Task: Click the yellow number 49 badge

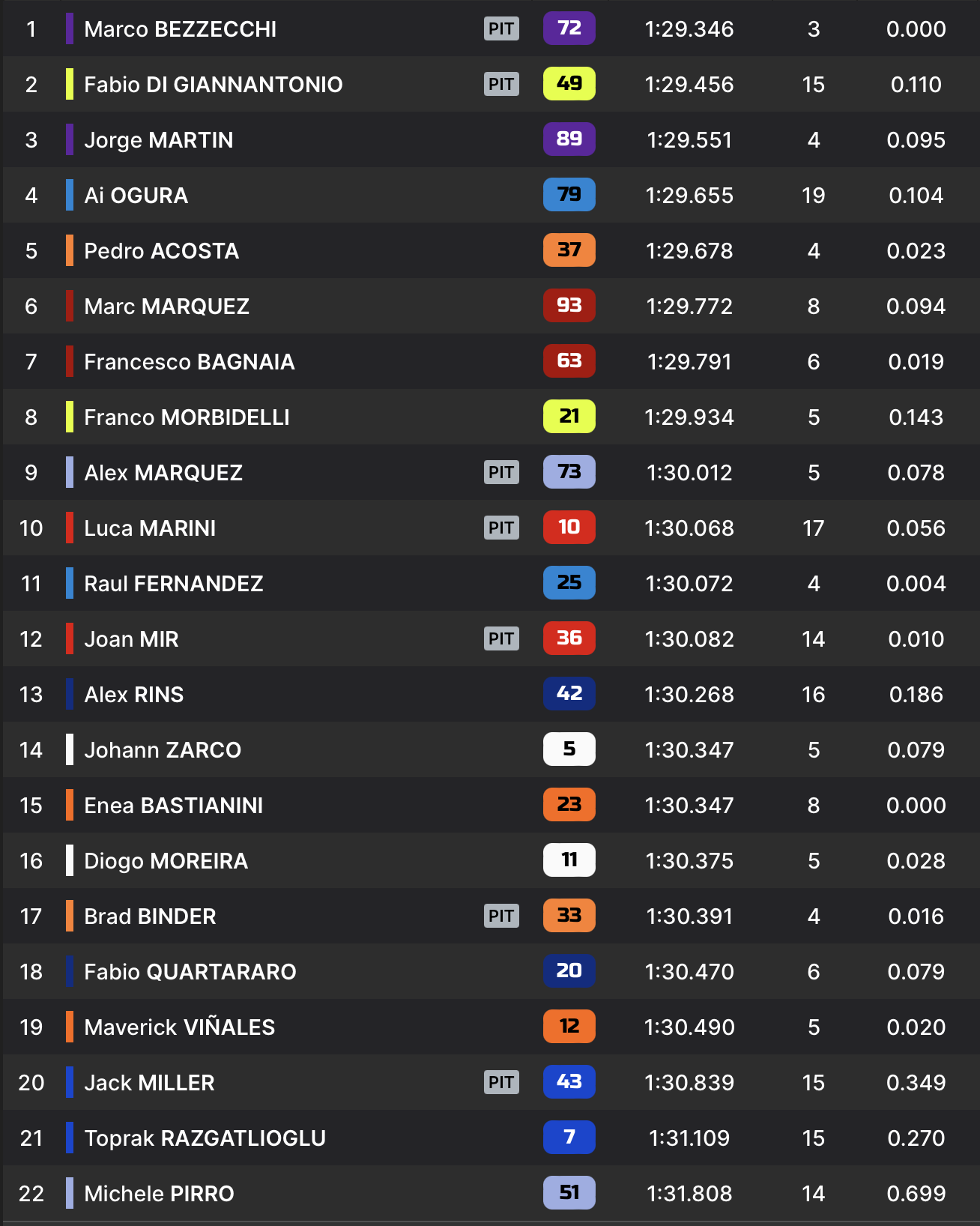Action: [x=569, y=84]
